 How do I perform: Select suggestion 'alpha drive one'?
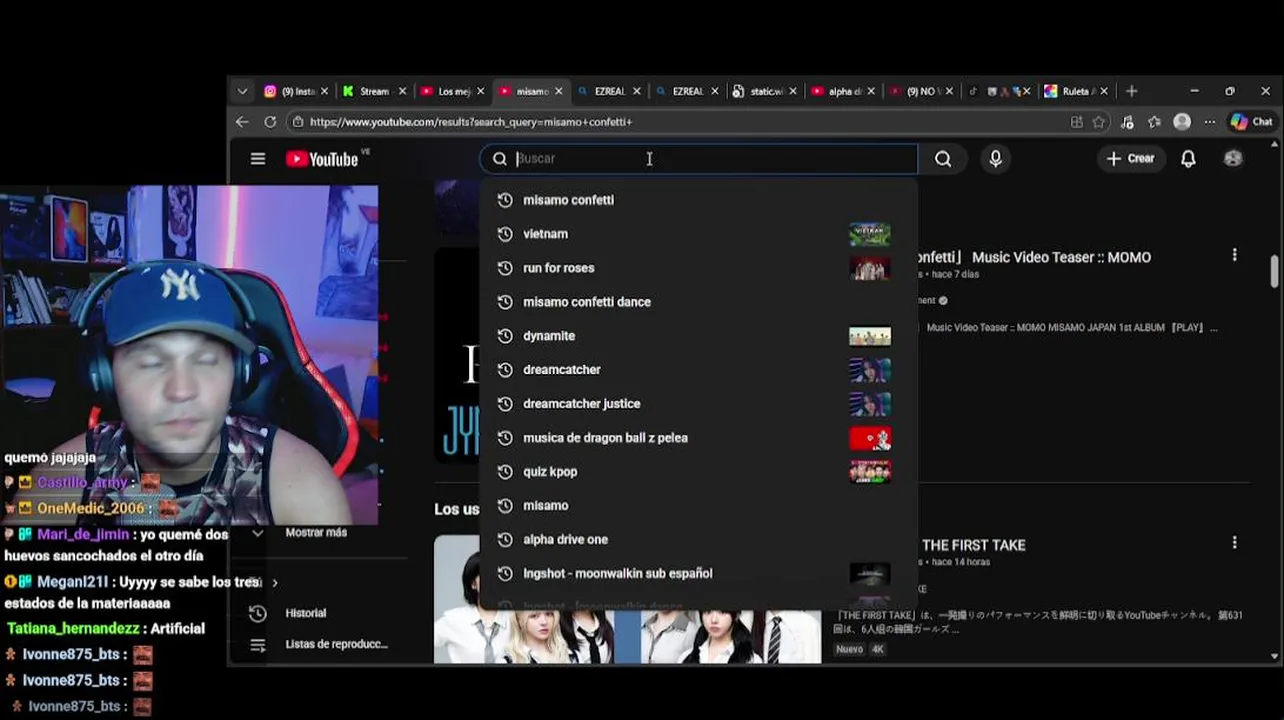[x=698, y=540]
